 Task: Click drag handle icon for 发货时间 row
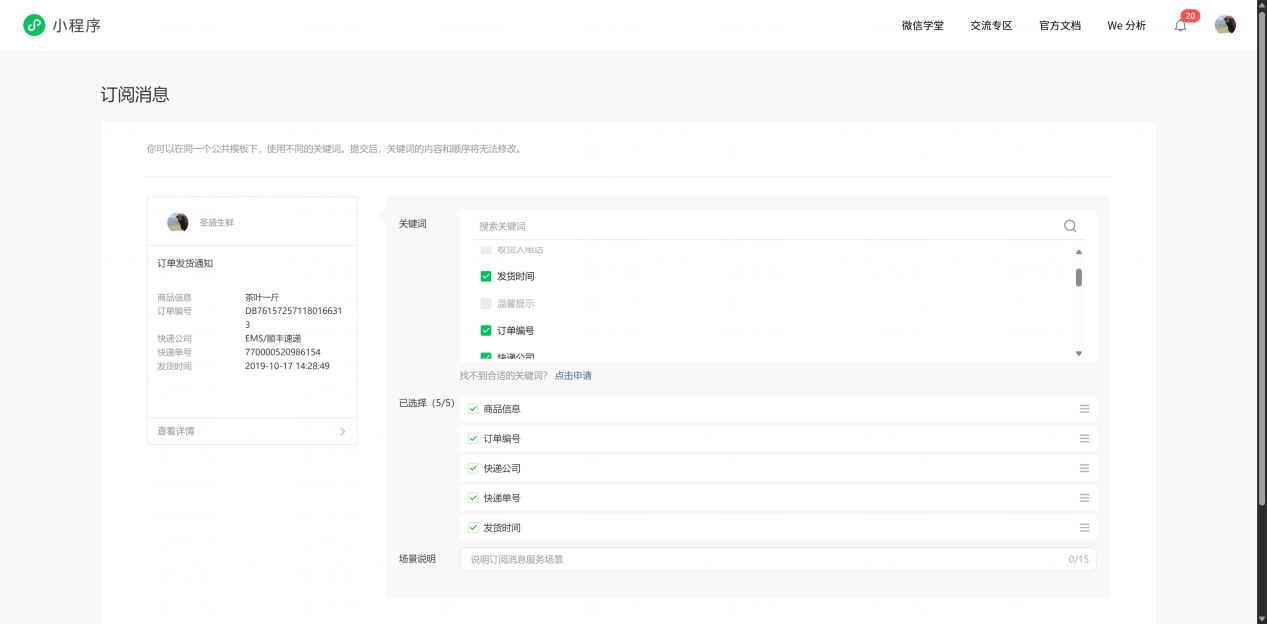tap(1084, 528)
